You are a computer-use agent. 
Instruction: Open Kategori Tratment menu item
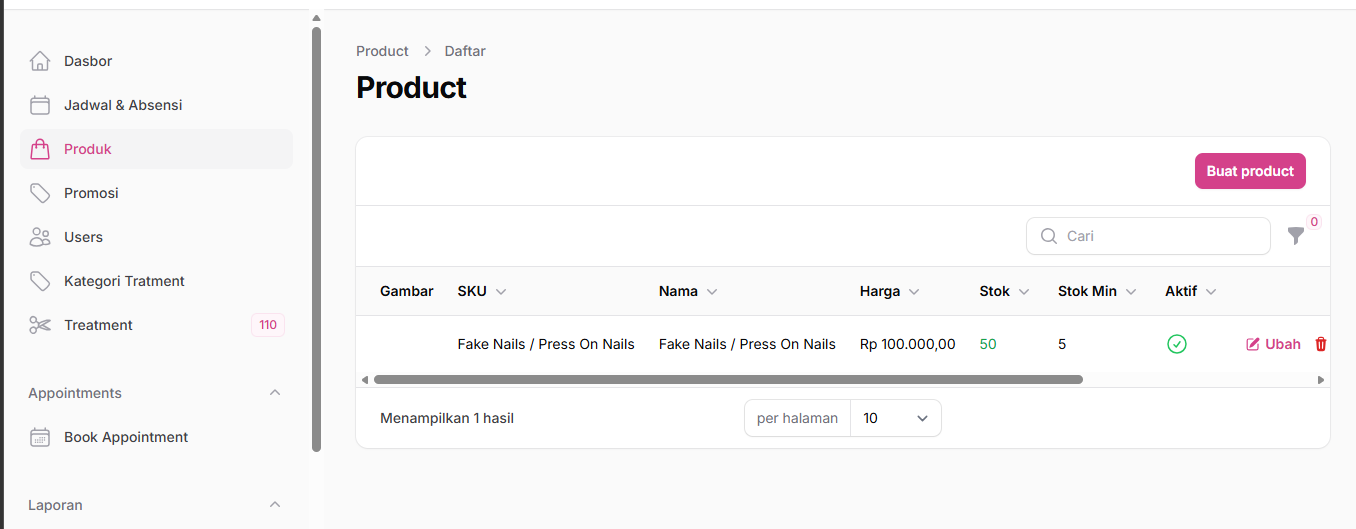[x=124, y=281]
